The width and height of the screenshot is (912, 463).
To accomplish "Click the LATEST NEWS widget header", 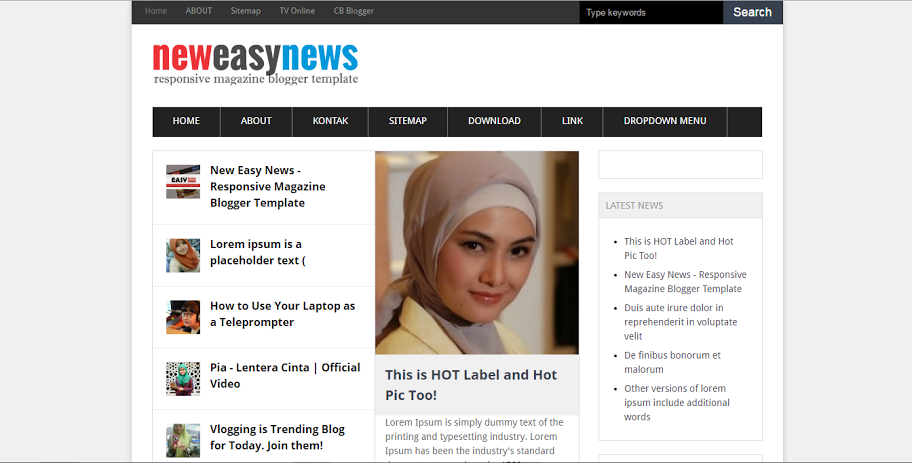I will (x=681, y=205).
